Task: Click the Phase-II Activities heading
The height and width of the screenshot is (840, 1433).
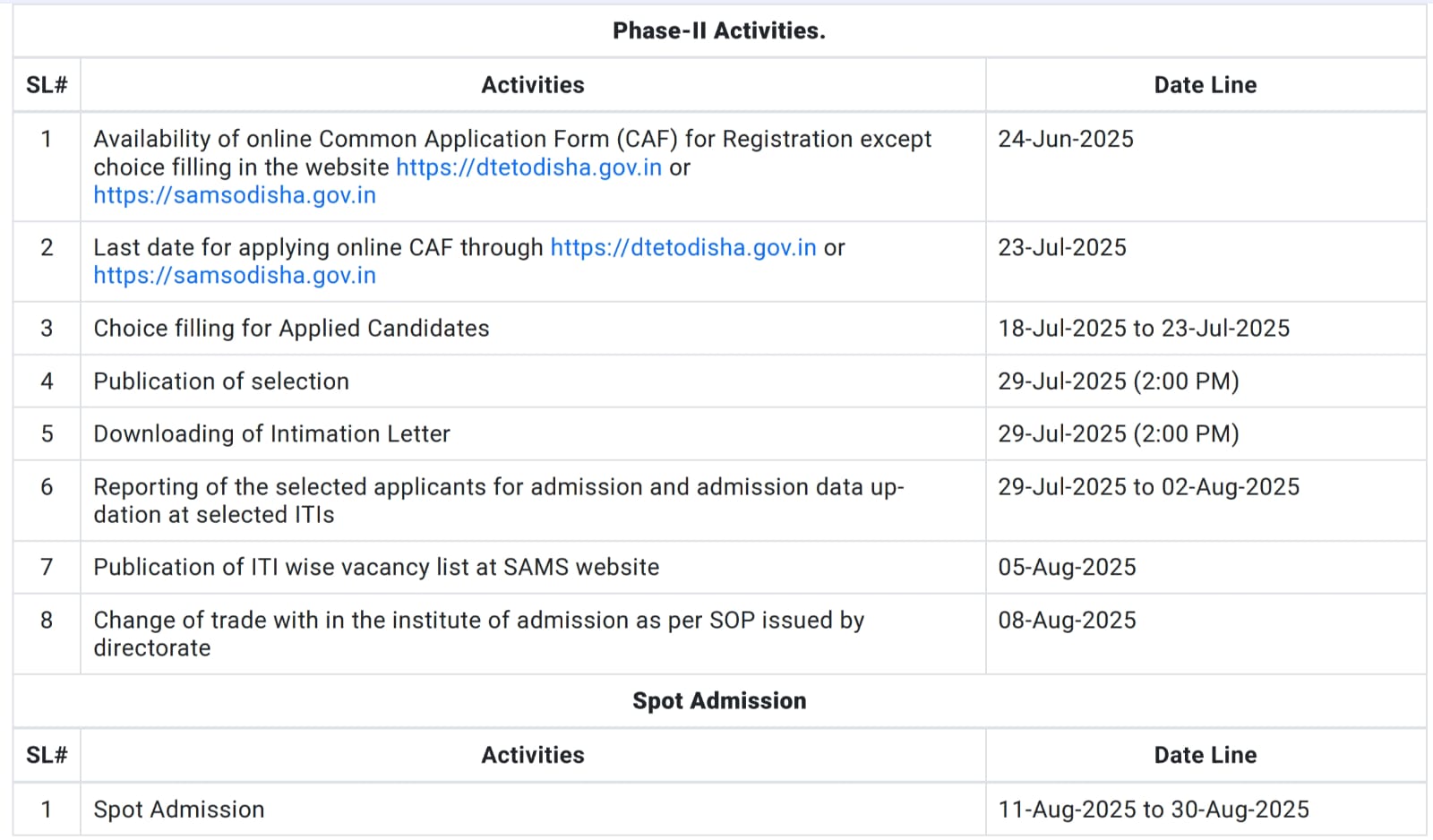Action: point(719,30)
